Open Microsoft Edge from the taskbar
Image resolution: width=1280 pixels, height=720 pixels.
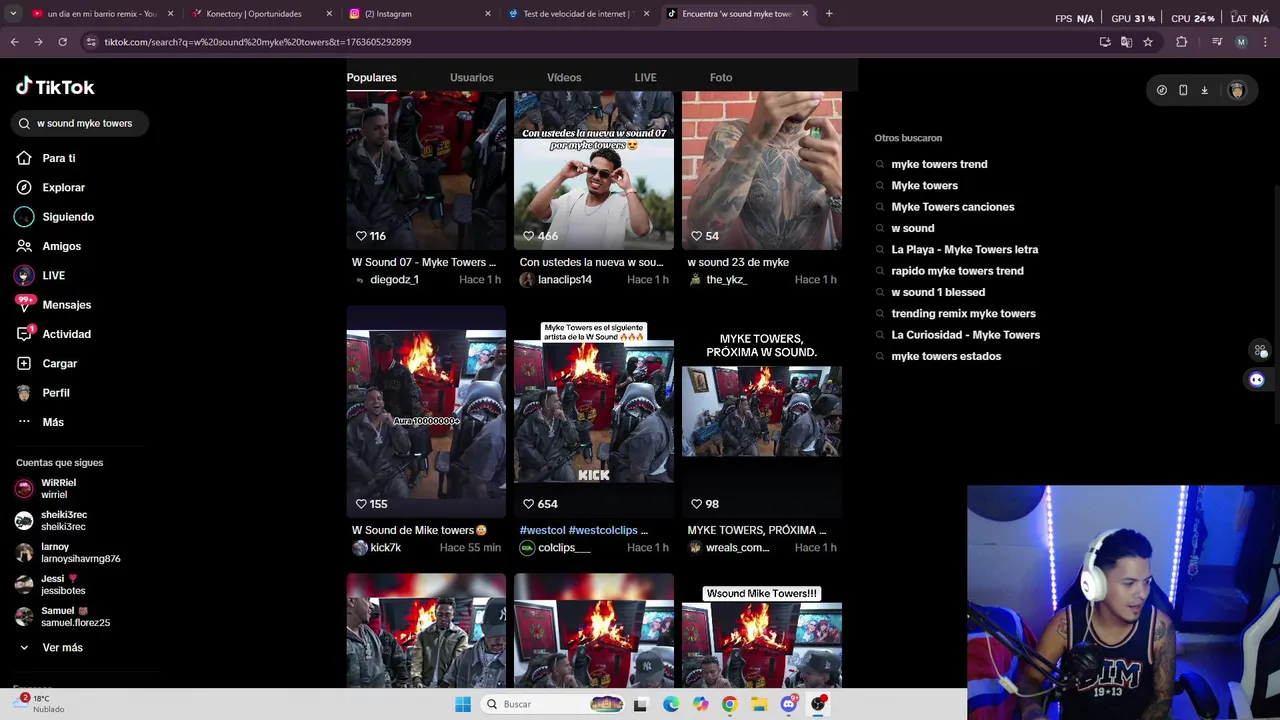(x=671, y=704)
